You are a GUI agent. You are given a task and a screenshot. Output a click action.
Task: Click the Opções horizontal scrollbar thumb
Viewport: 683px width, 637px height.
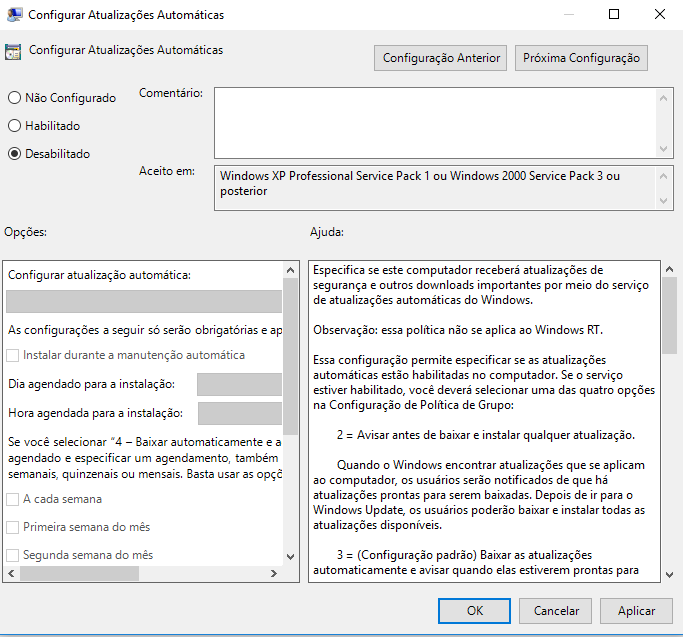tap(79, 573)
